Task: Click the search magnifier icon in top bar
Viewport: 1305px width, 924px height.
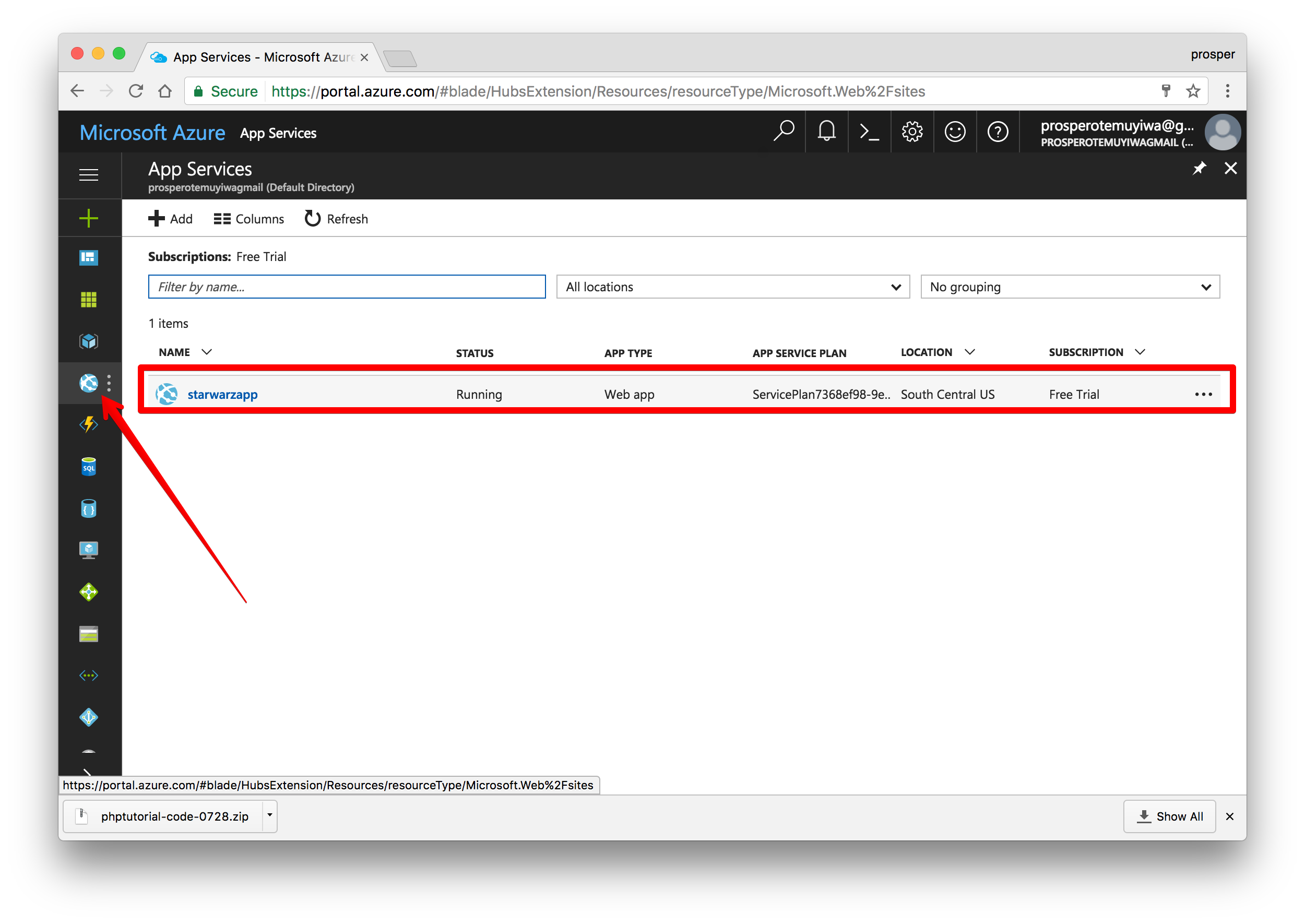Action: [x=783, y=132]
